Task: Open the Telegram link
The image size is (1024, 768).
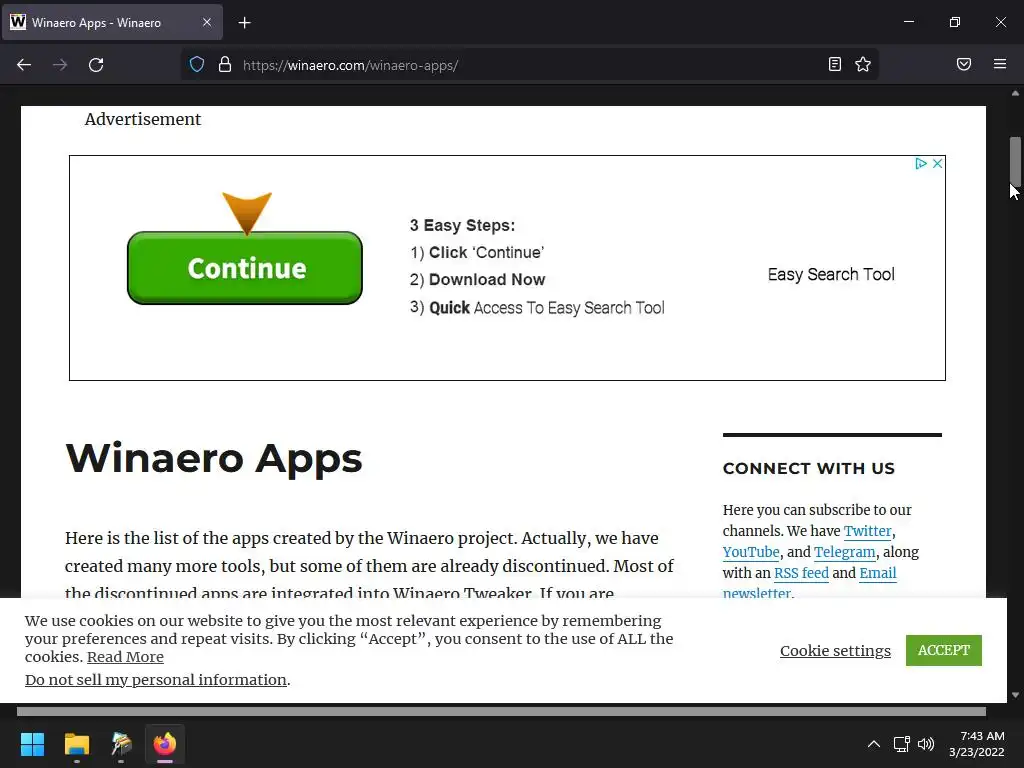Action: coord(844,552)
